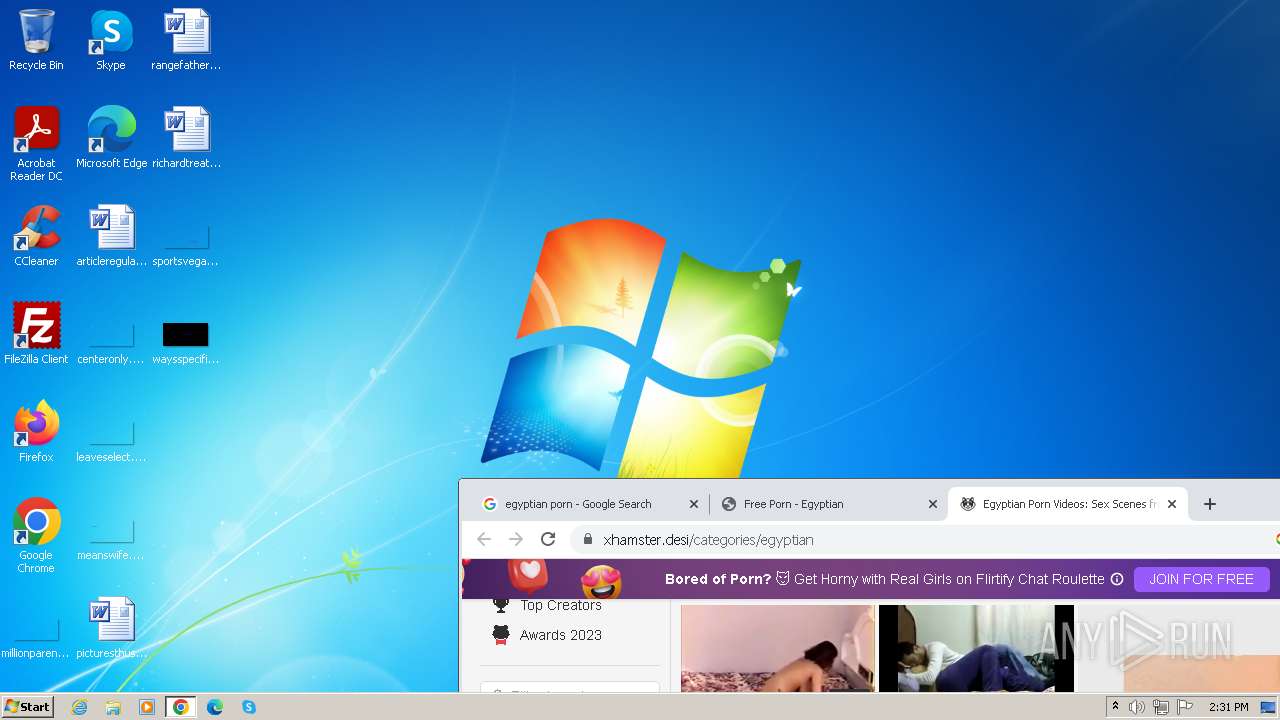Select the millionparen desktop file
The height and width of the screenshot is (720, 1280).
click(36, 636)
